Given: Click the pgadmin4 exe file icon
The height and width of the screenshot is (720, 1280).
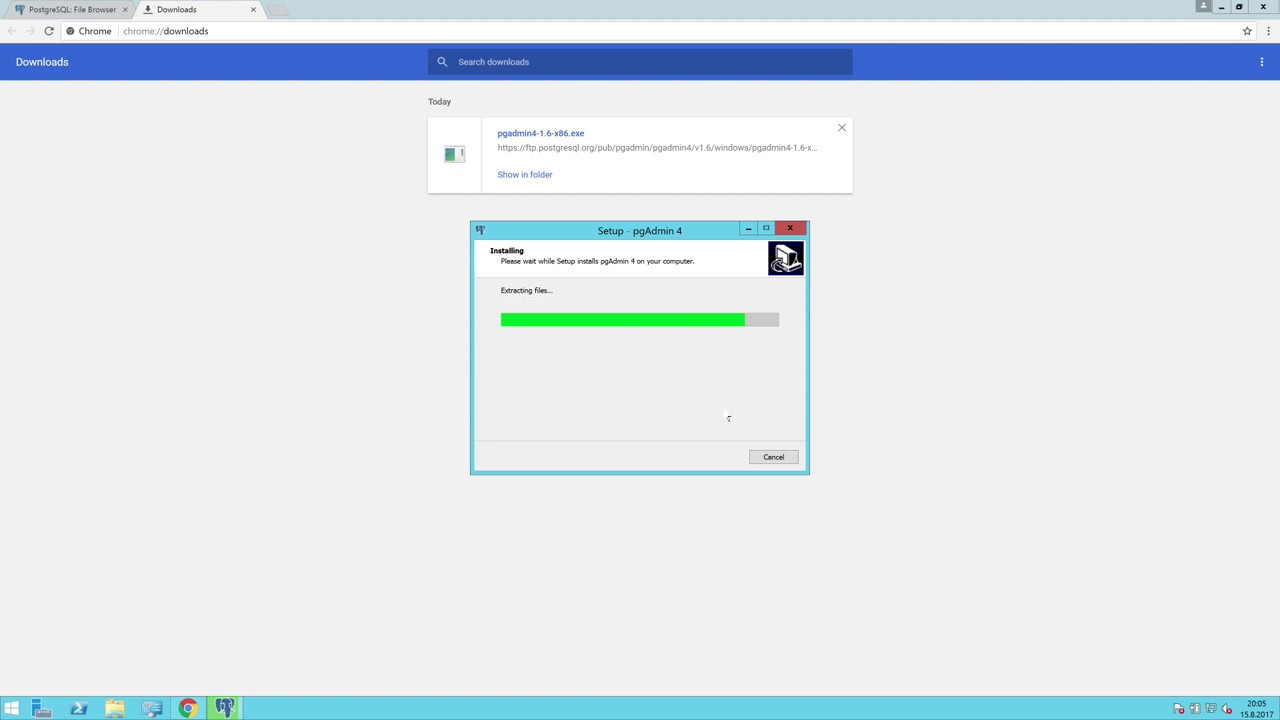Looking at the screenshot, I should (x=454, y=154).
